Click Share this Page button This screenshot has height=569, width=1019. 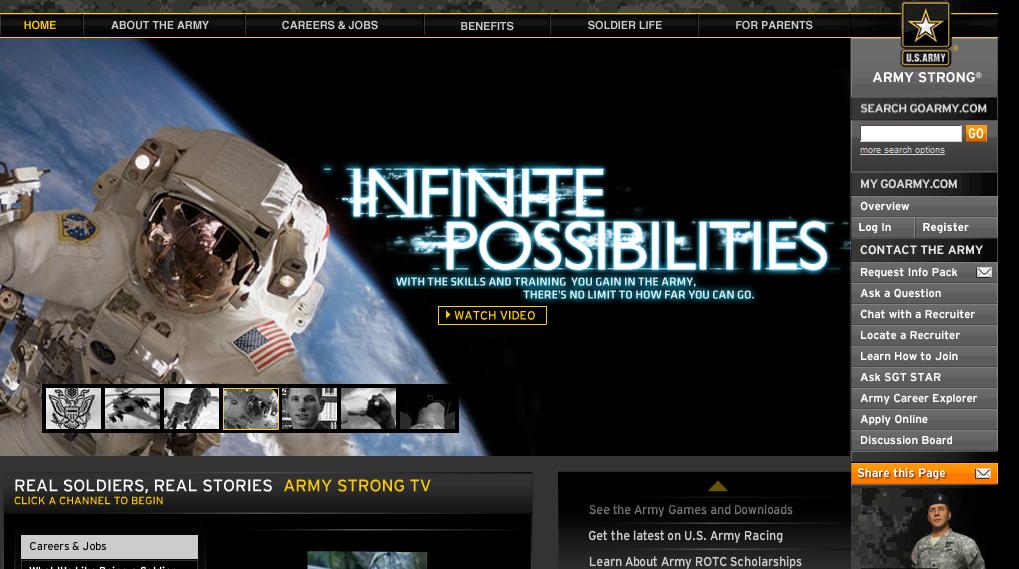(x=923, y=474)
